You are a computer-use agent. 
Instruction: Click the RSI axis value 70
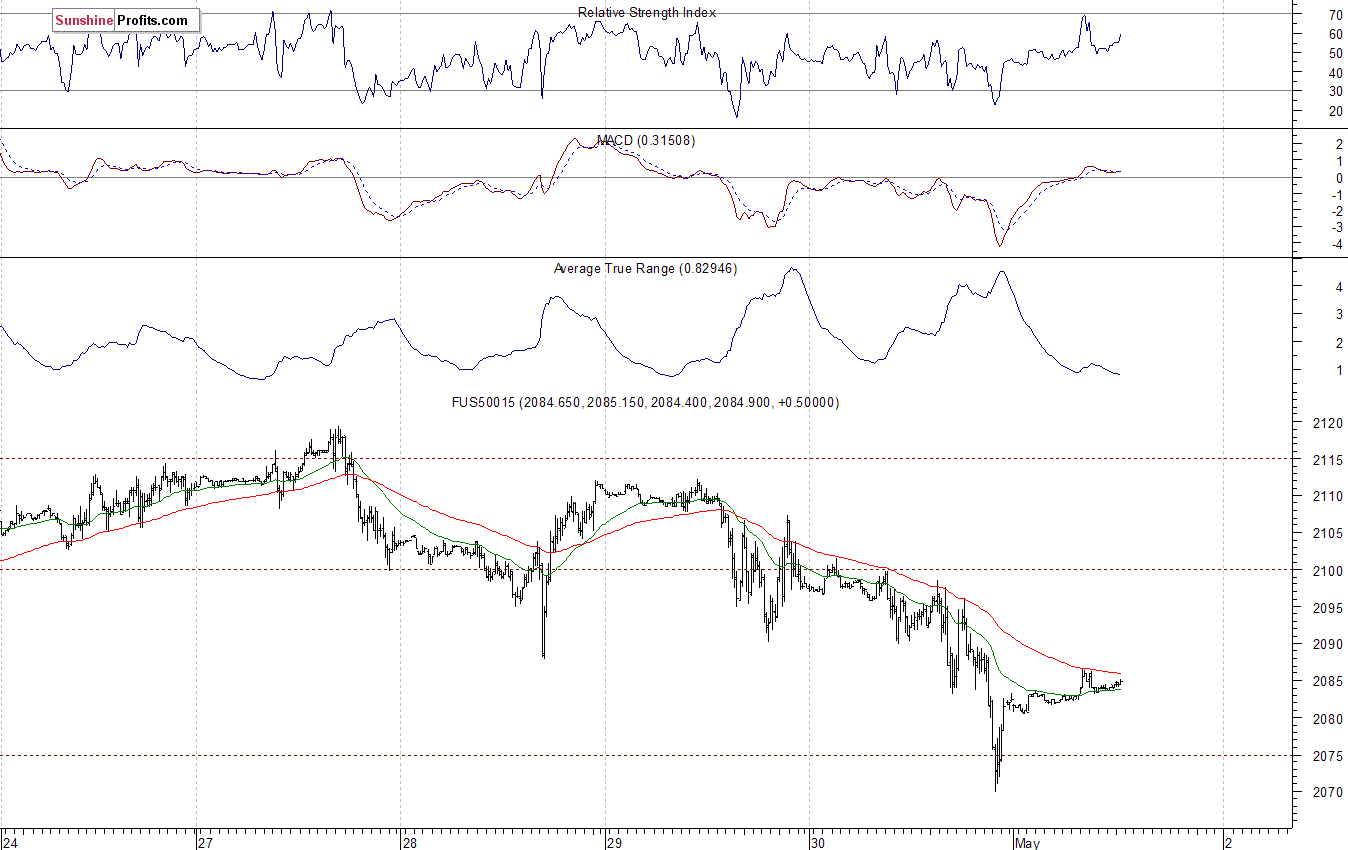pos(1335,16)
